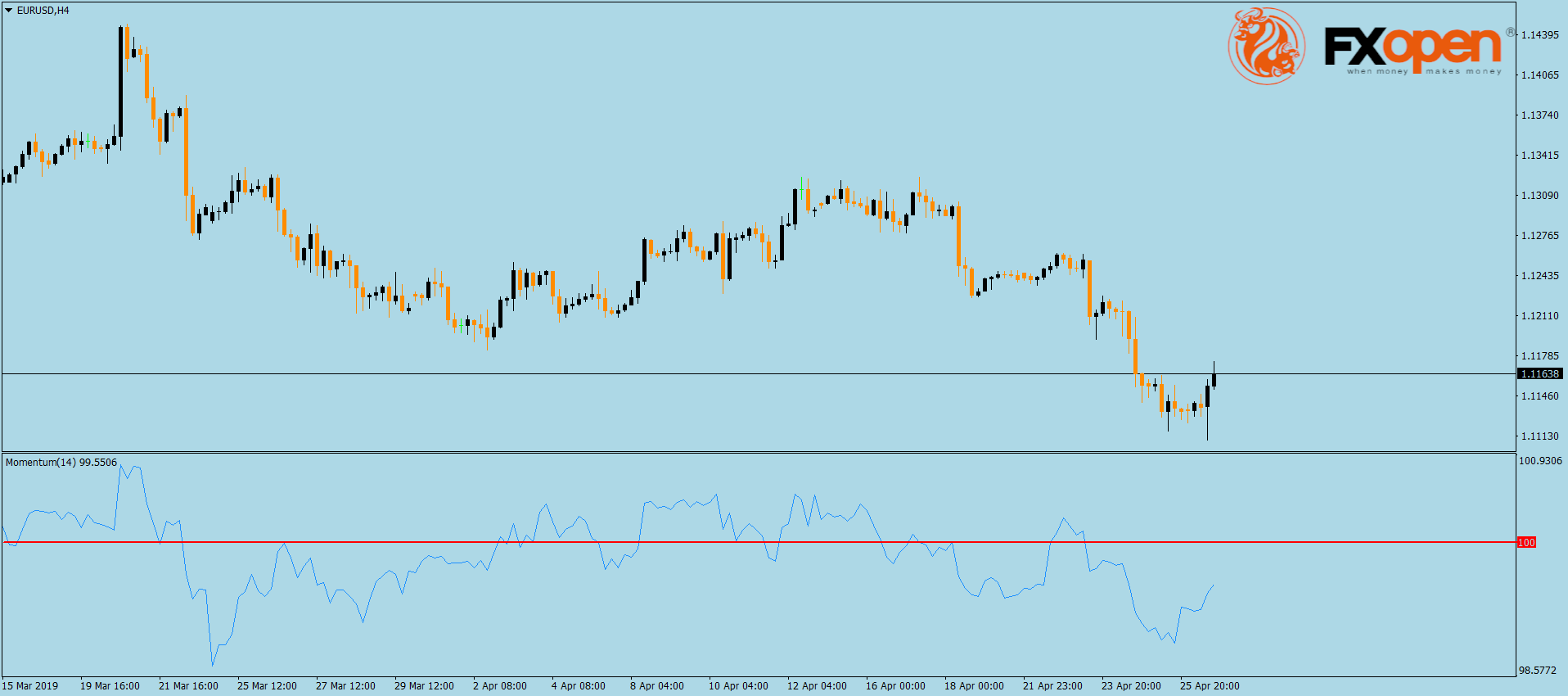The height and width of the screenshot is (696, 1568).
Task: Click the 1.14395 price axis label
Action: (1539, 35)
